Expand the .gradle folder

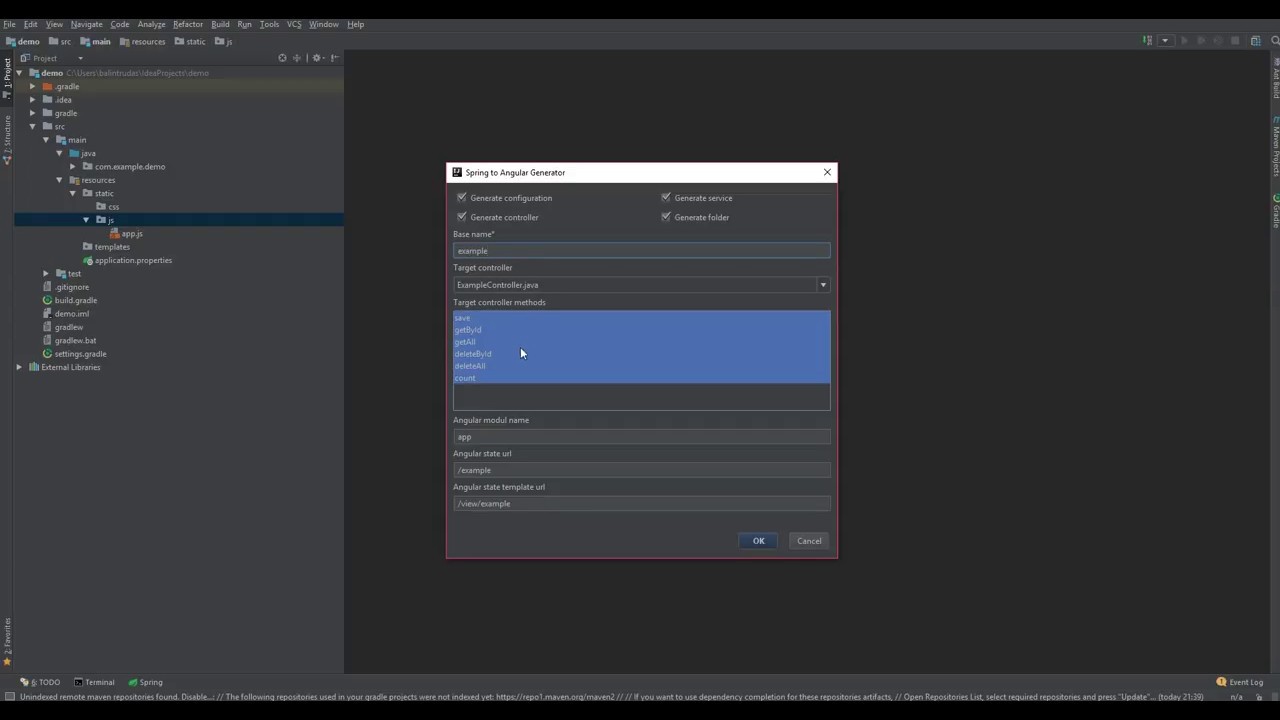point(32,86)
